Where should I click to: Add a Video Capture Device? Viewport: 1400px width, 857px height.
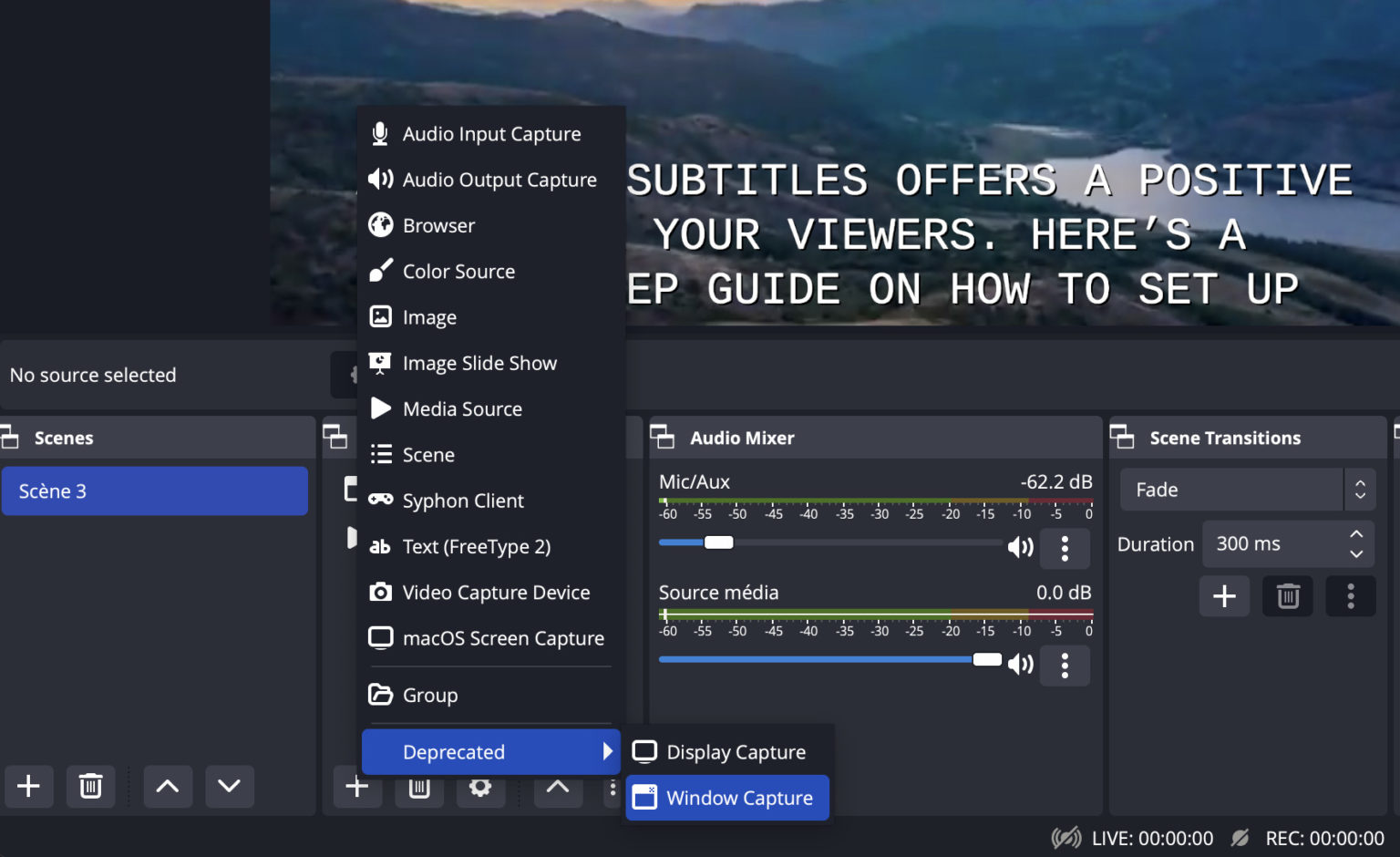tap(496, 592)
